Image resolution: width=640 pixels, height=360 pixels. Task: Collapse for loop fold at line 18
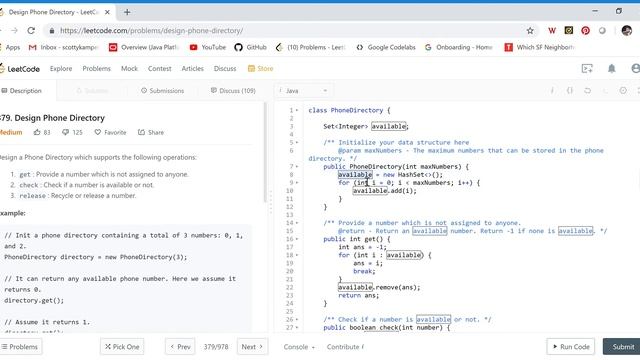pos(297,256)
